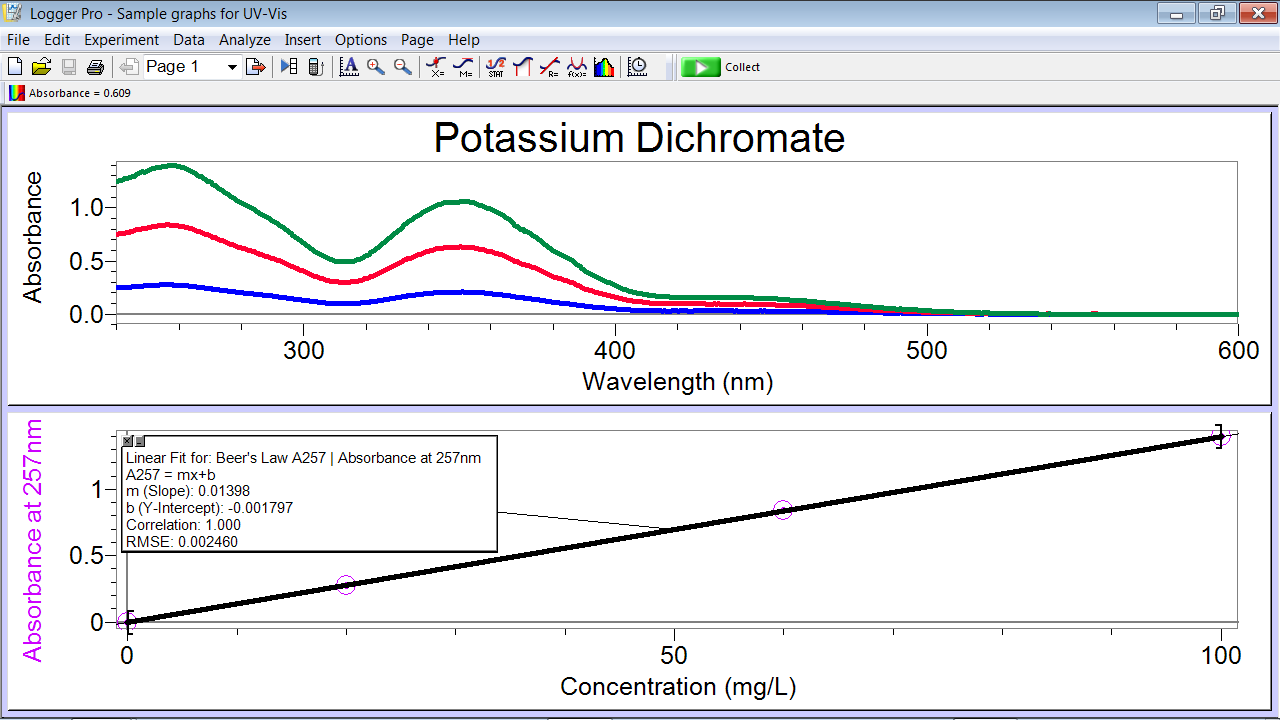
Task: Open the Curve Fit tool
Action: (x=550, y=66)
